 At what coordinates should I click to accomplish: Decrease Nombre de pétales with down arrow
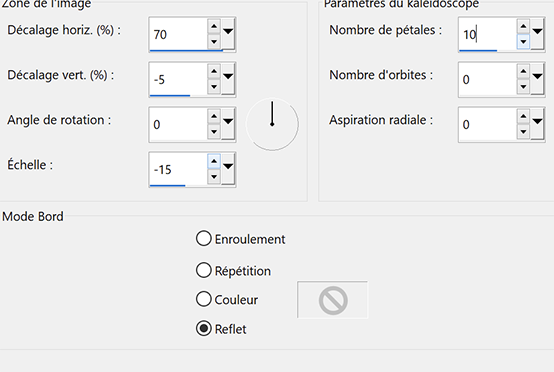point(523,42)
